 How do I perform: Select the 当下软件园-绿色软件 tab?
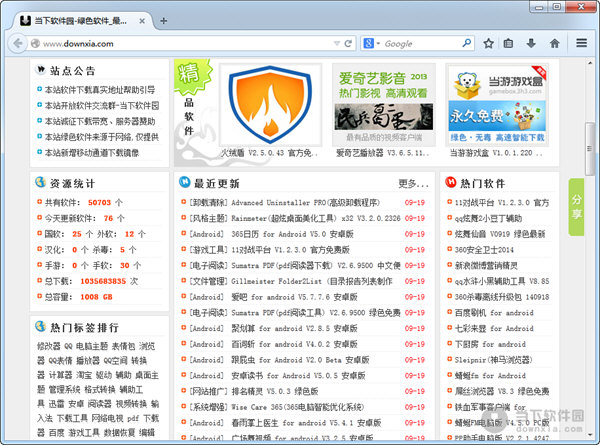pyautogui.click(x=80, y=21)
